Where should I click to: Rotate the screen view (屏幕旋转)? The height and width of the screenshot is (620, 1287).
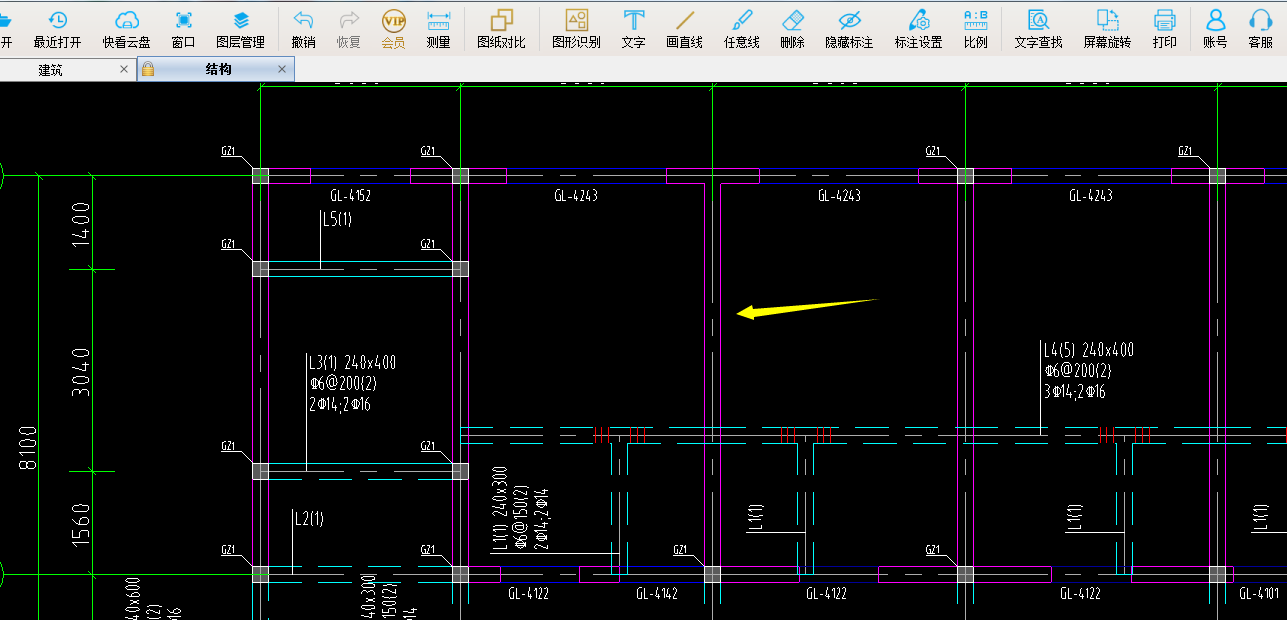coord(1107,28)
